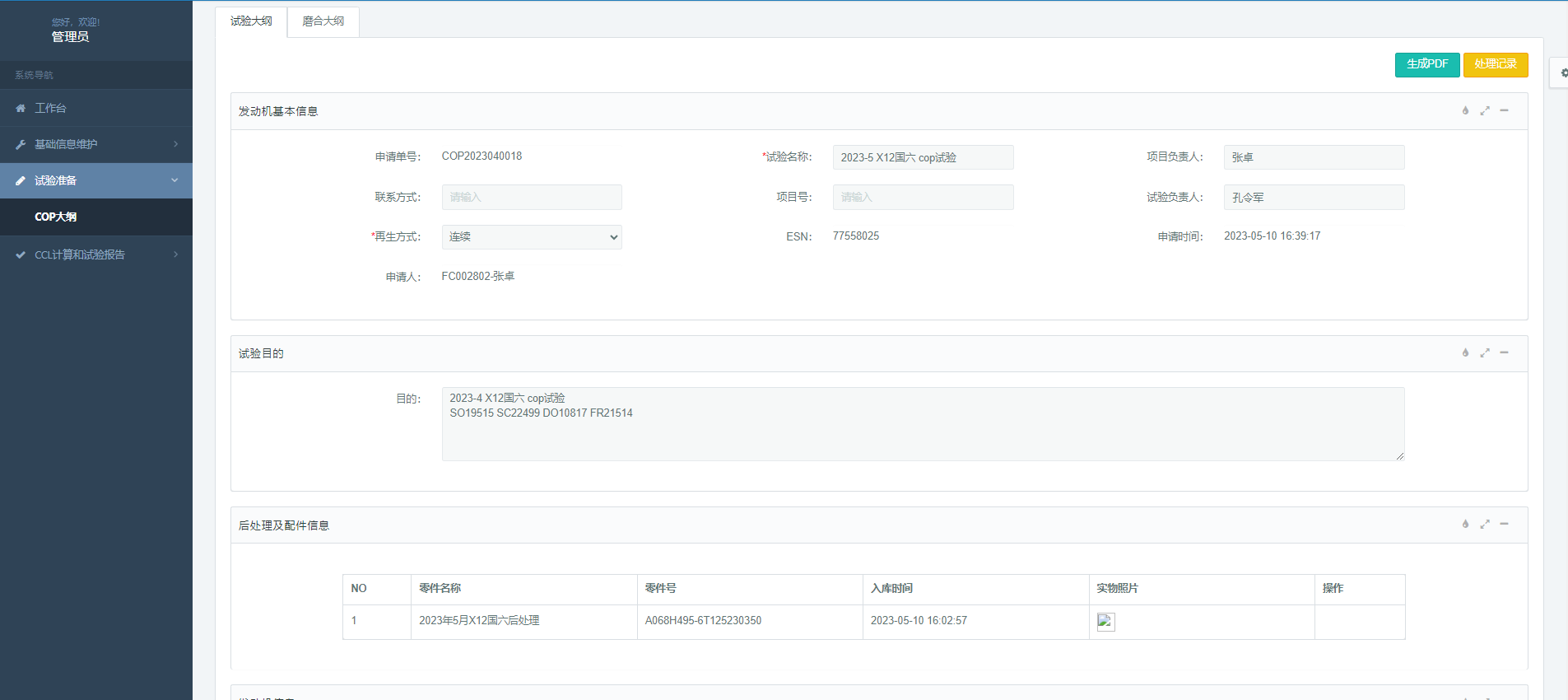Click the 发动机基本信息 panel title
Screen dimensions: 1568x700
click(278, 111)
